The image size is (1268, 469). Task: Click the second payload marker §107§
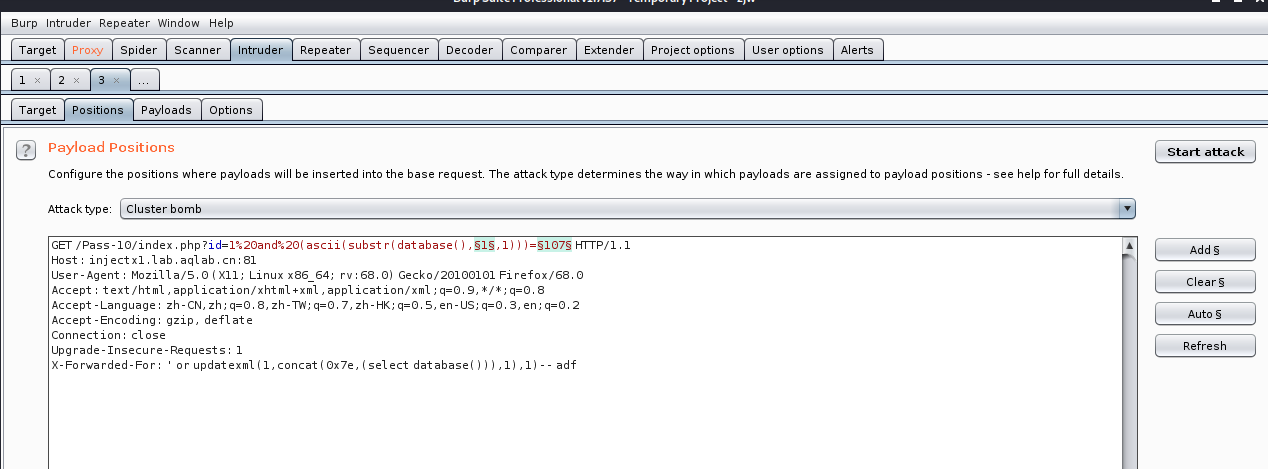point(555,245)
